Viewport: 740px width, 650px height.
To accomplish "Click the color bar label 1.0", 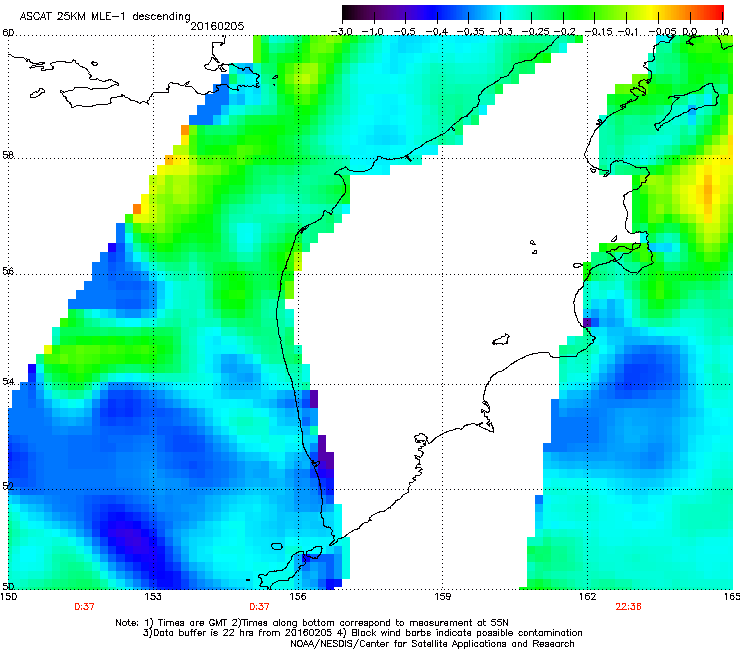I will pos(722,32).
